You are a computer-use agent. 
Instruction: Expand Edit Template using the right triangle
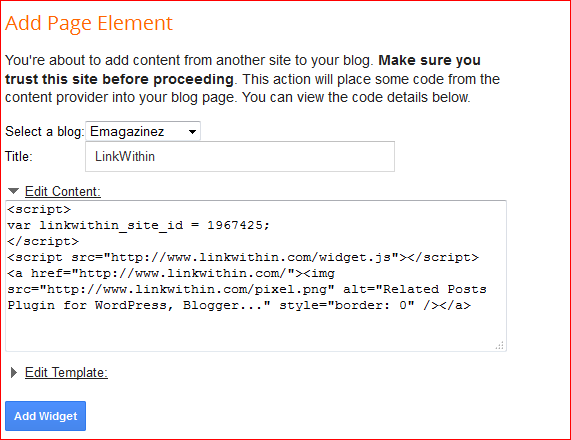[x=14, y=372]
